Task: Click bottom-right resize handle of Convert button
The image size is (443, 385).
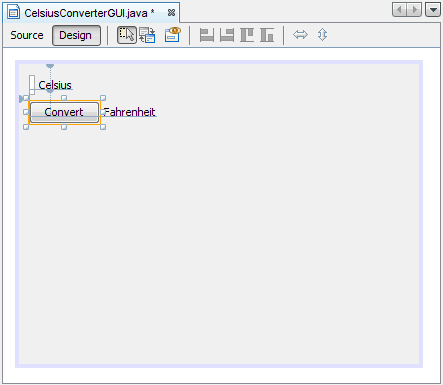Action: click(x=103, y=127)
